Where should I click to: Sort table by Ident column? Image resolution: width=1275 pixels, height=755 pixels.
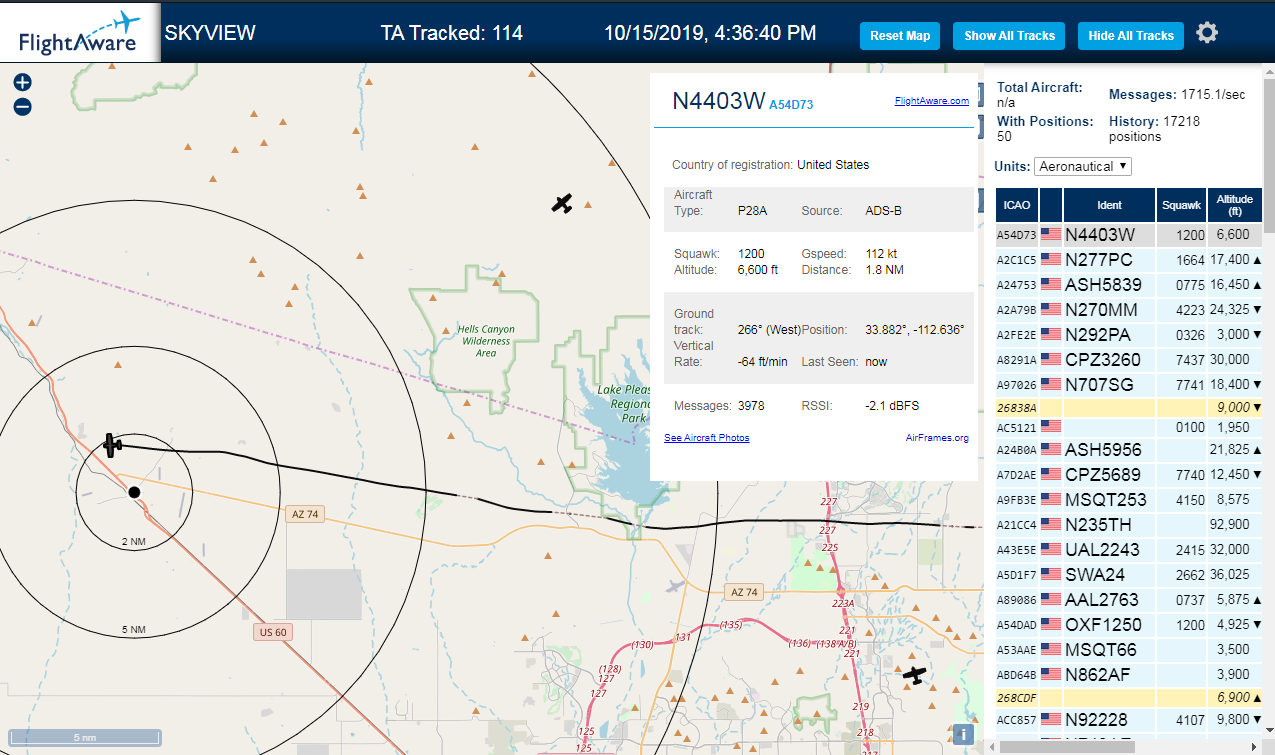pyautogui.click(x=1109, y=205)
